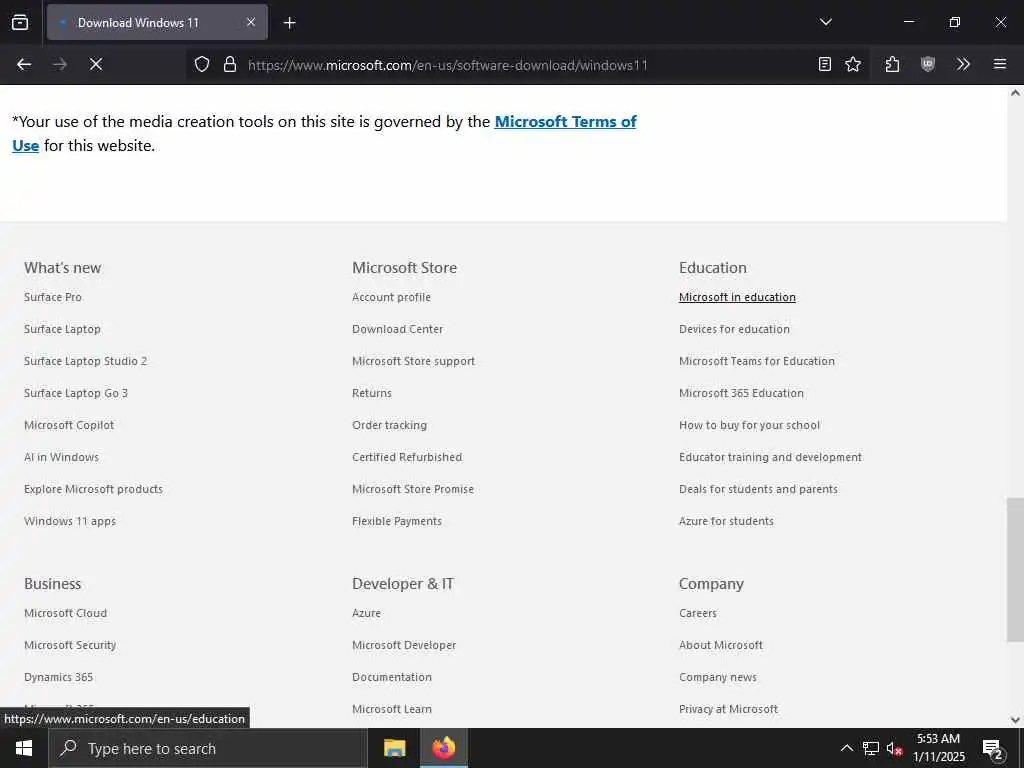Open Microsoft 365 Education link
The image size is (1024, 768).
741,393
